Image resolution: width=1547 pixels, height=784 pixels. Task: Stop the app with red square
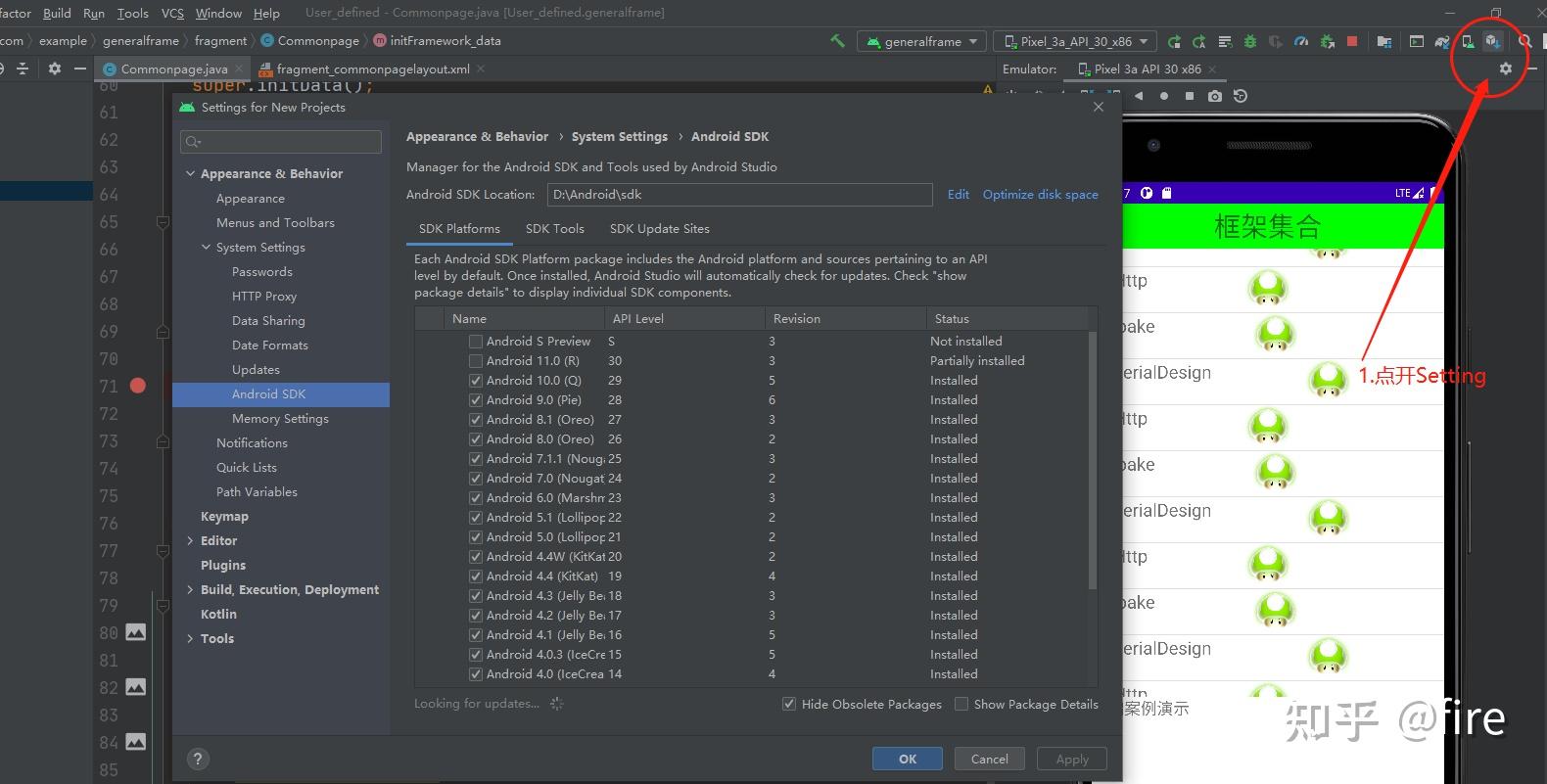coord(1352,42)
